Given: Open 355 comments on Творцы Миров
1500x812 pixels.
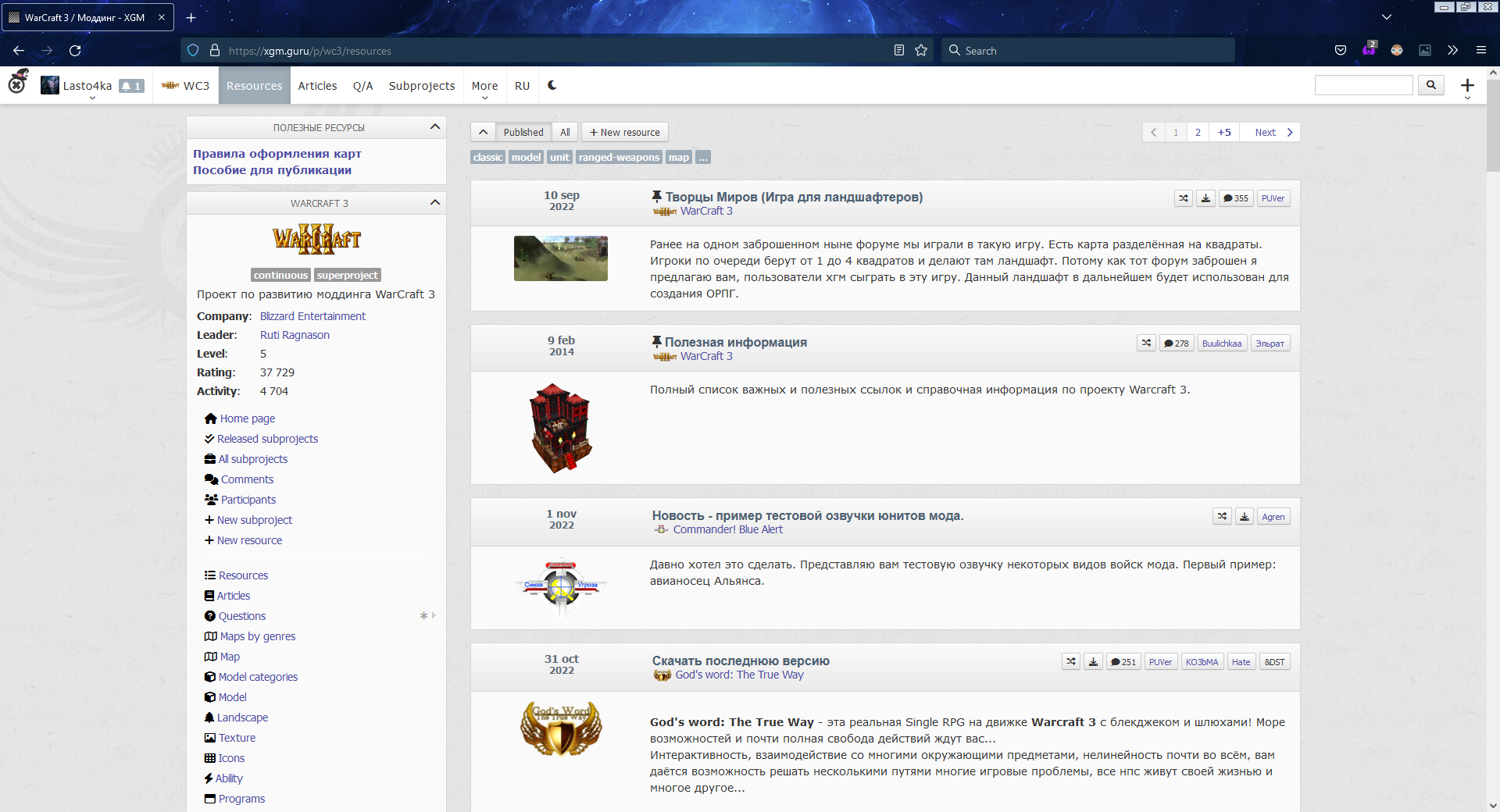Looking at the screenshot, I should [x=1236, y=198].
